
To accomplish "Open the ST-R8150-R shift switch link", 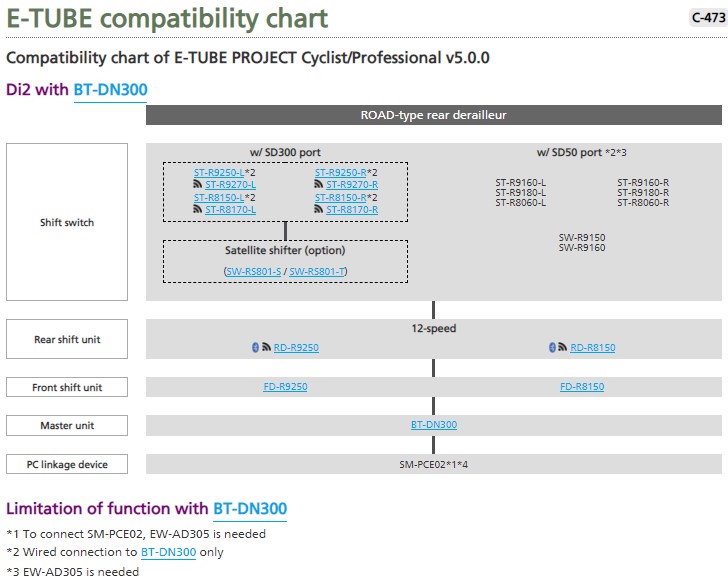I will (340, 198).
